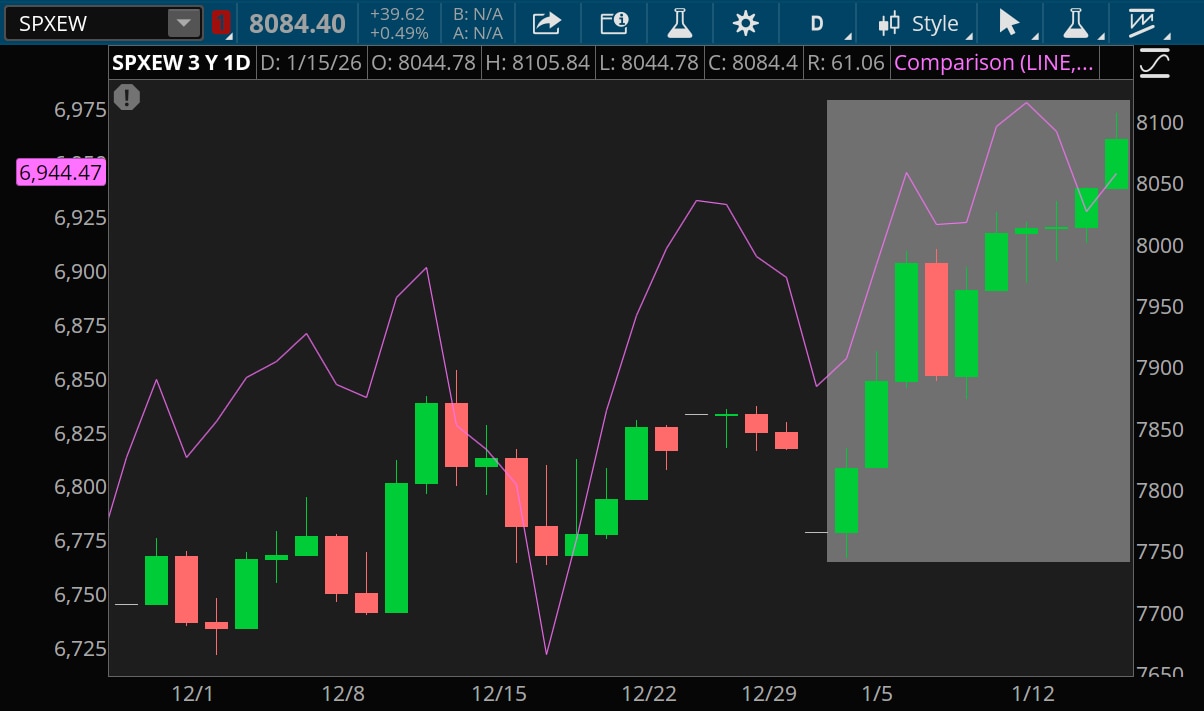This screenshot has width=1204, height=711.
Task: Click the gray warning exclamation icon on chart
Action: tap(127, 97)
